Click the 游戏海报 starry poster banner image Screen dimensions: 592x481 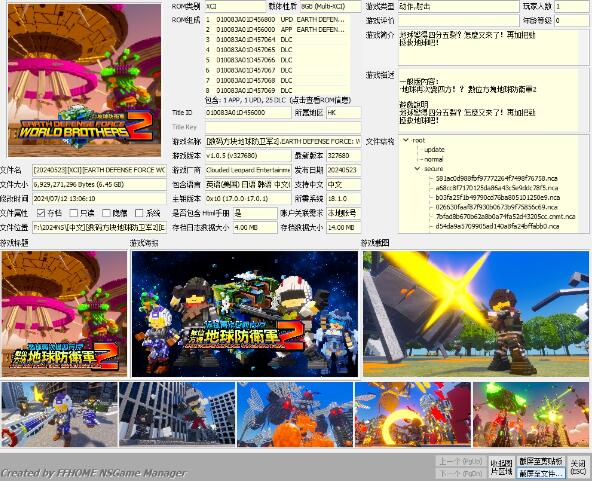[245, 314]
